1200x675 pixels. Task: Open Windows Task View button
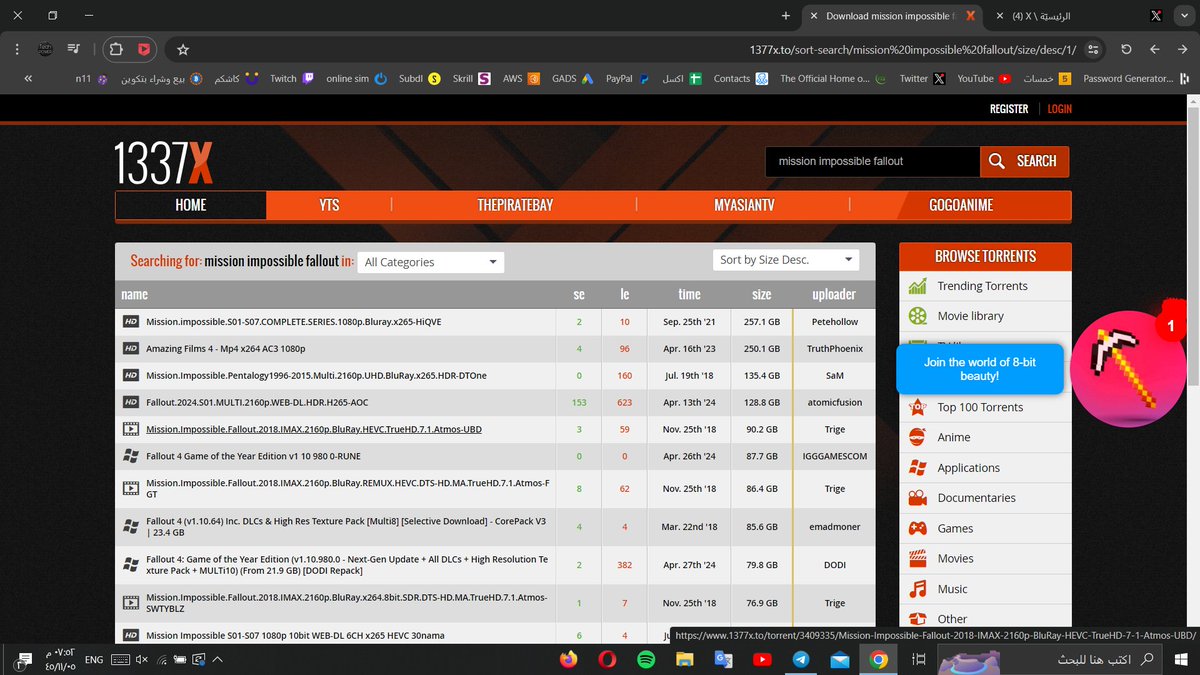click(x=918, y=659)
